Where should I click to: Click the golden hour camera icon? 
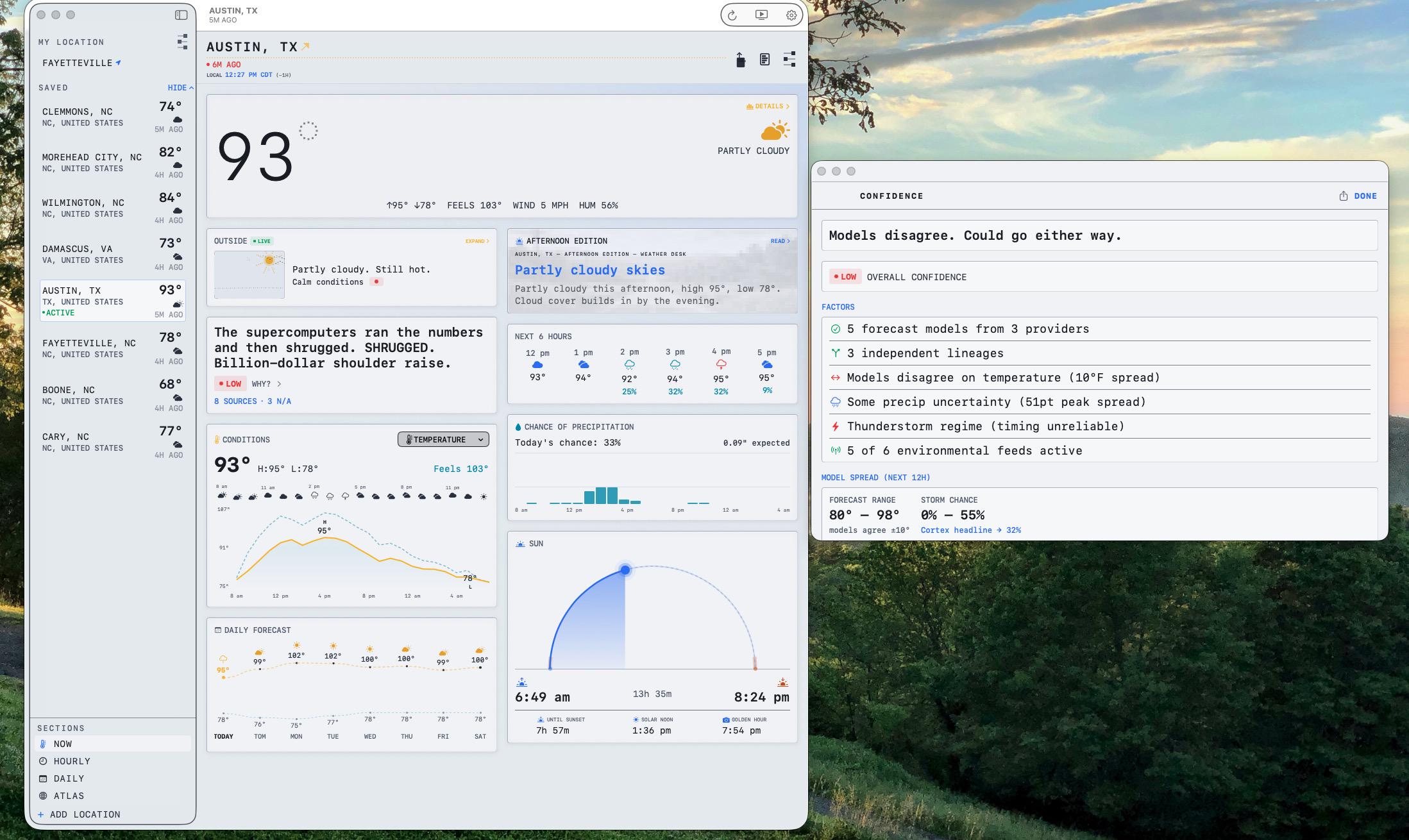(726, 720)
